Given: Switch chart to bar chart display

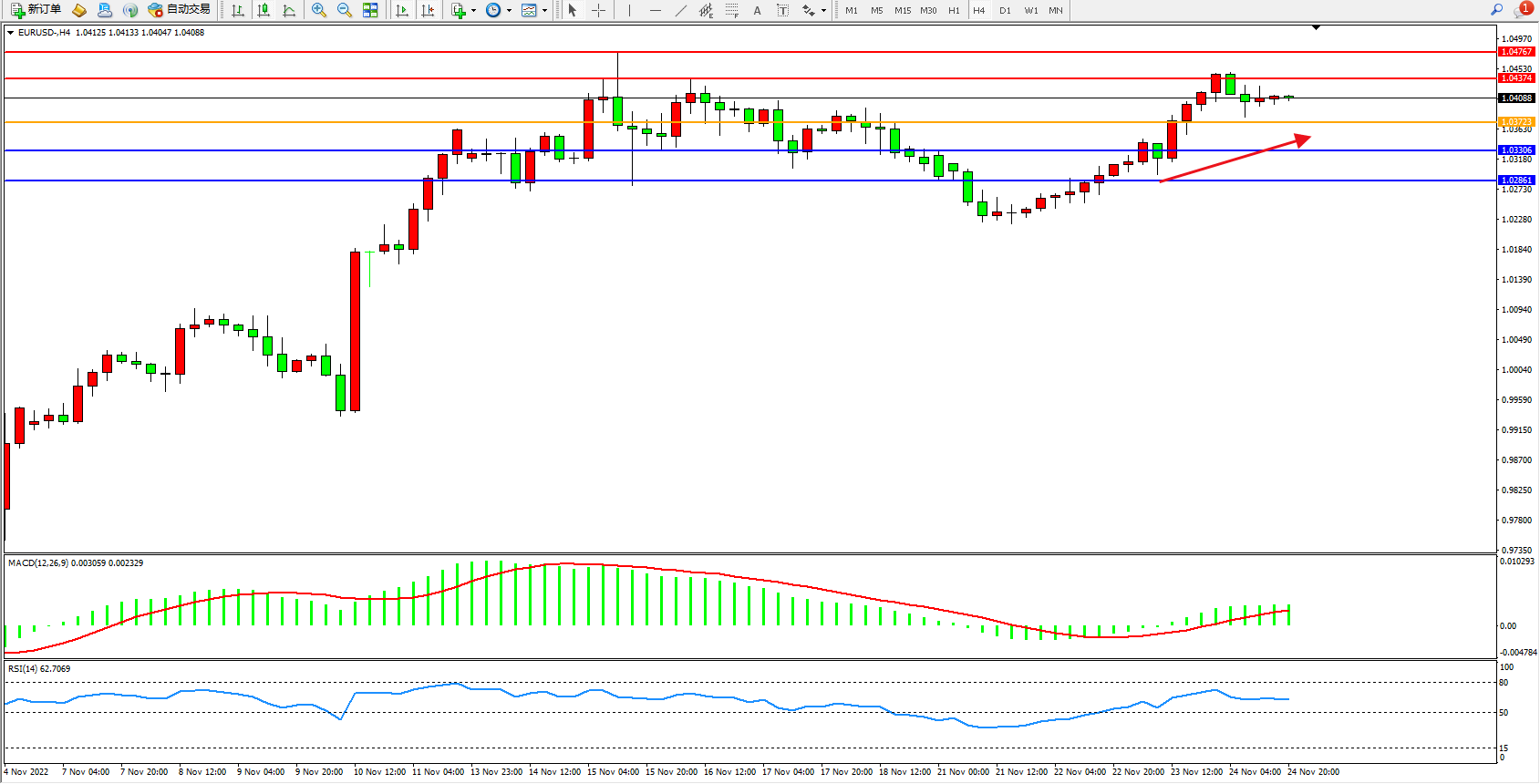Looking at the screenshot, I should click(x=238, y=10).
